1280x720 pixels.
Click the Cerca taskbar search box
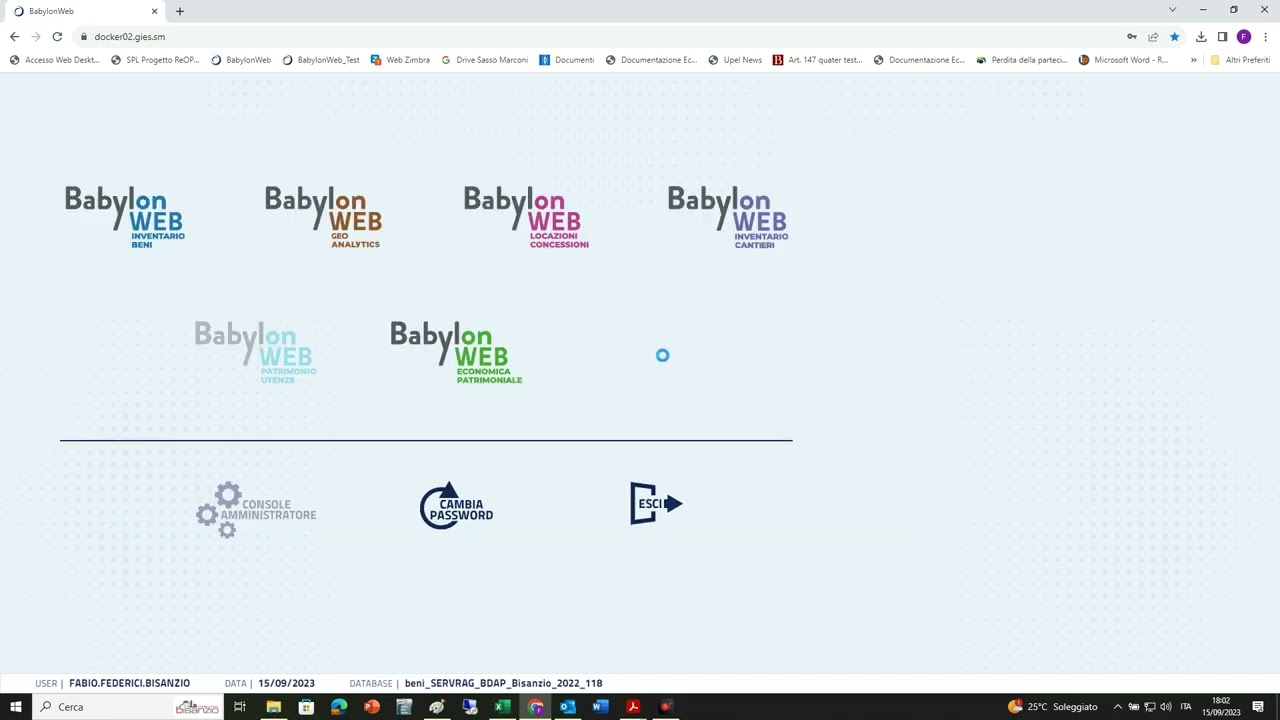130,707
